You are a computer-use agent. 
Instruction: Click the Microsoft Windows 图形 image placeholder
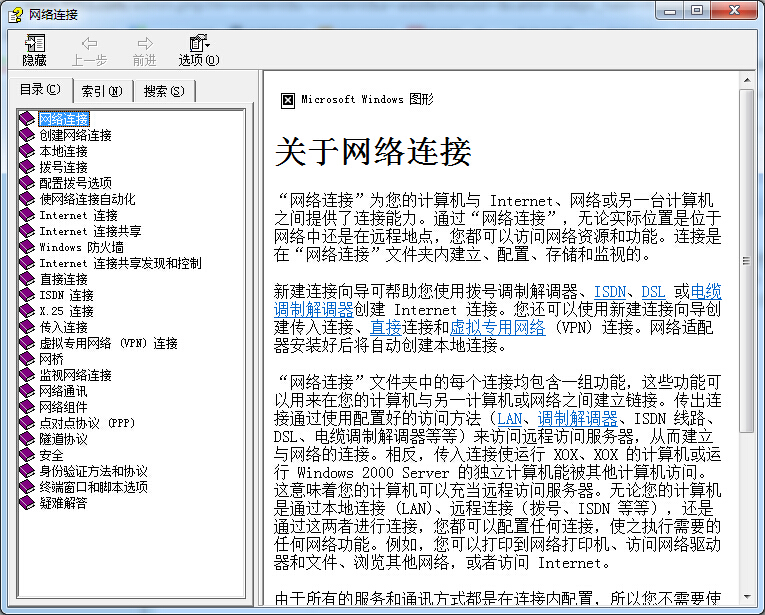[x=288, y=100]
